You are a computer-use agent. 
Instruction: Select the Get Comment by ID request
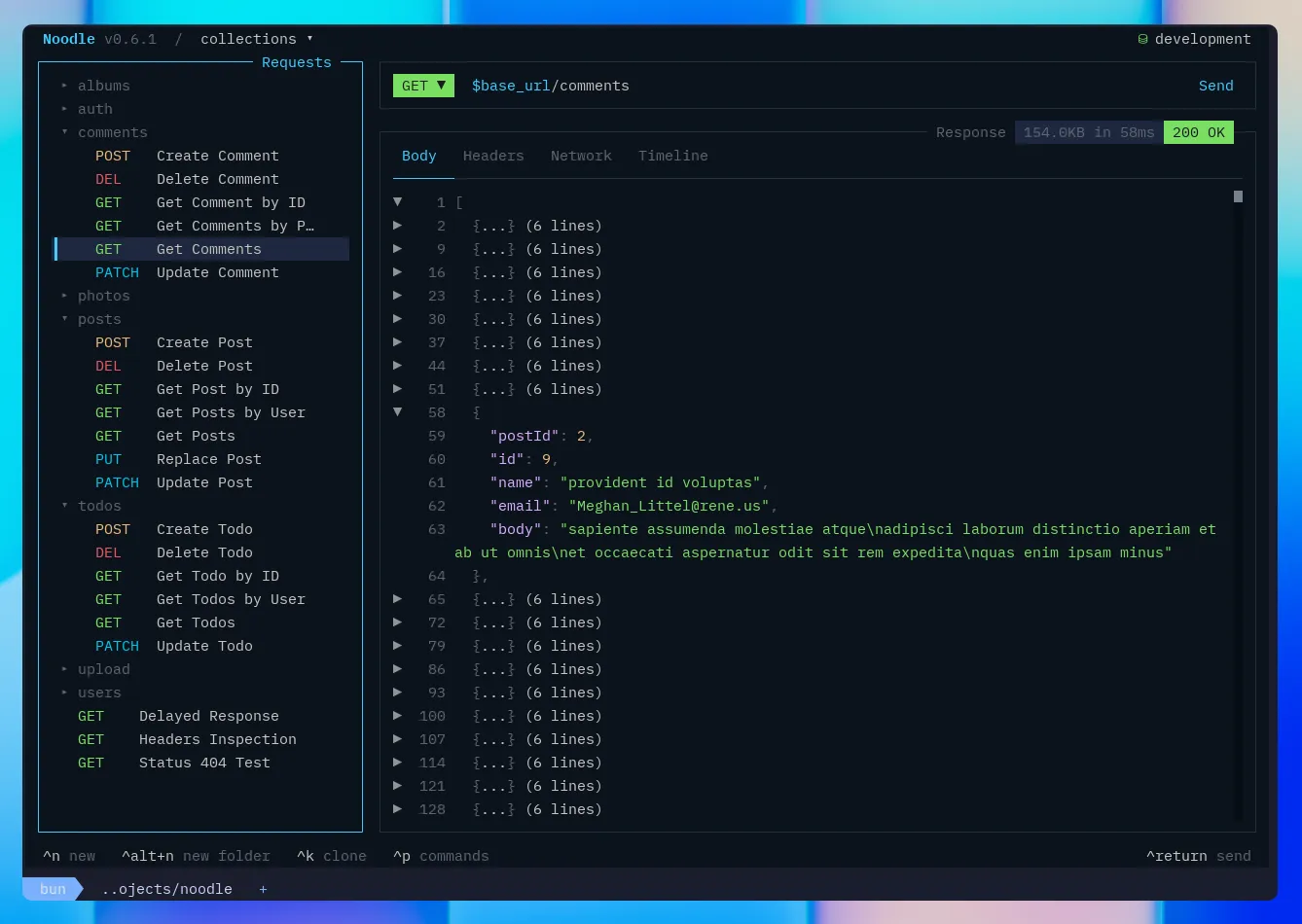tap(200, 202)
